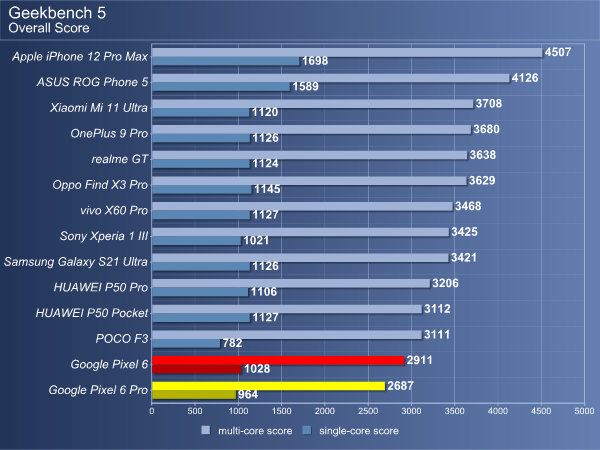Screen dimensions: 600x450
Task: Click the 3500 tick on the x-axis
Action: pos(455,411)
